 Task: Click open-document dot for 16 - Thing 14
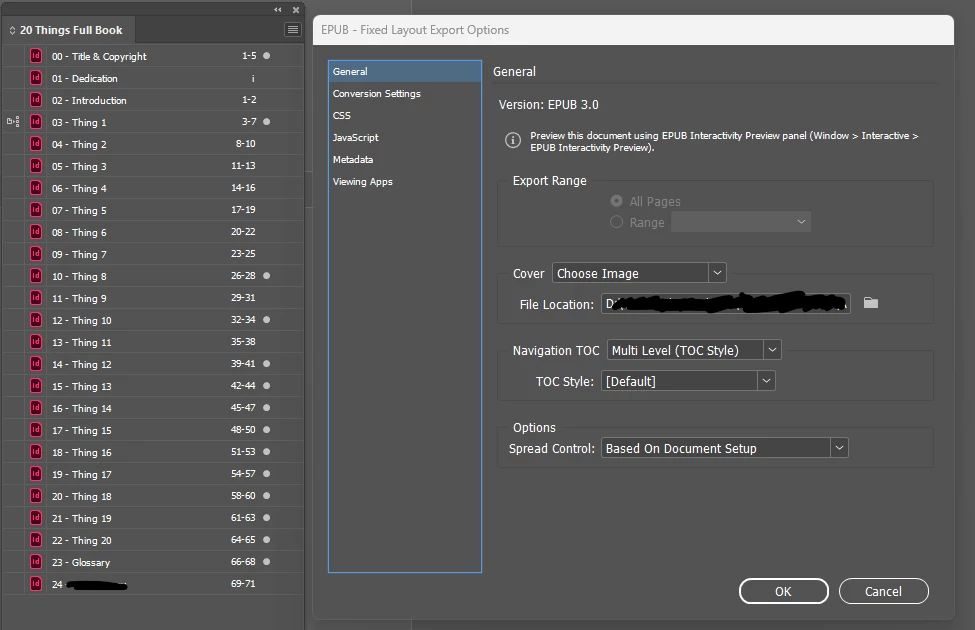(267, 407)
